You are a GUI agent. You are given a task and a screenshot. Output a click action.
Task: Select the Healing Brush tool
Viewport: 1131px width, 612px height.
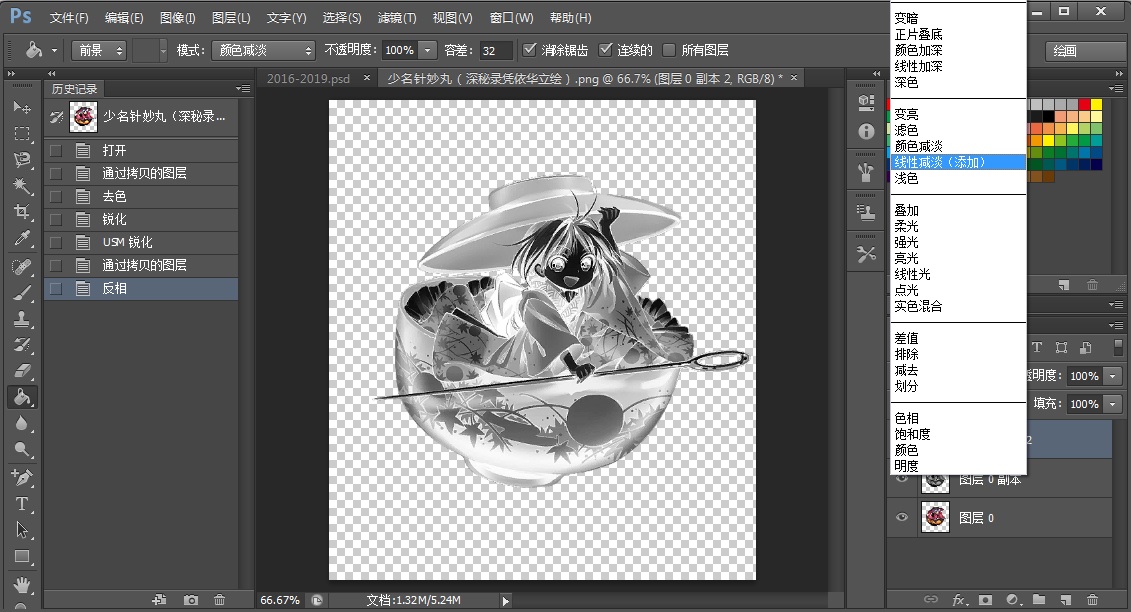[x=22, y=266]
